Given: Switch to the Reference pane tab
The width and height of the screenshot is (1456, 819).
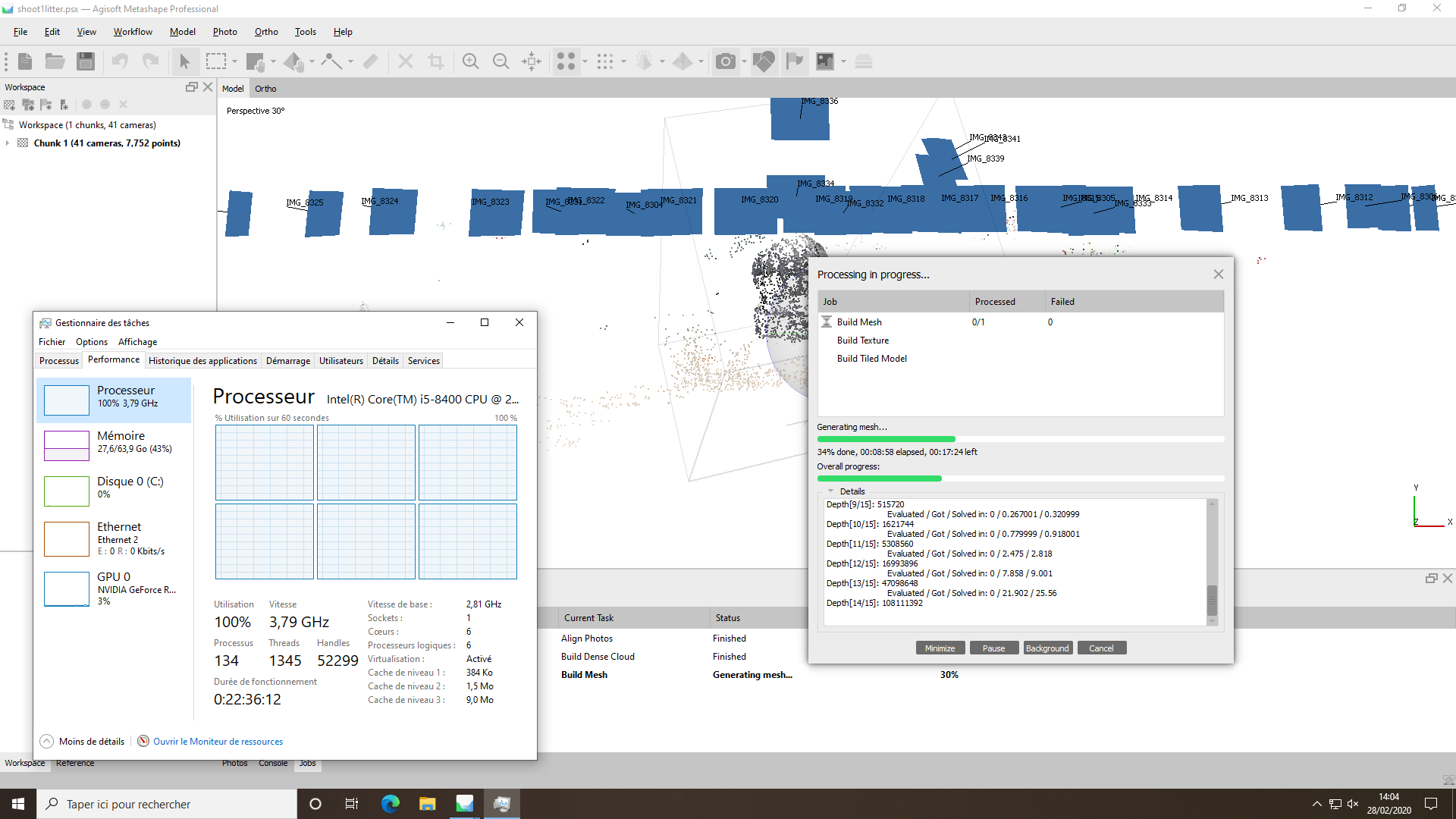Looking at the screenshot, I should point(75,764).
